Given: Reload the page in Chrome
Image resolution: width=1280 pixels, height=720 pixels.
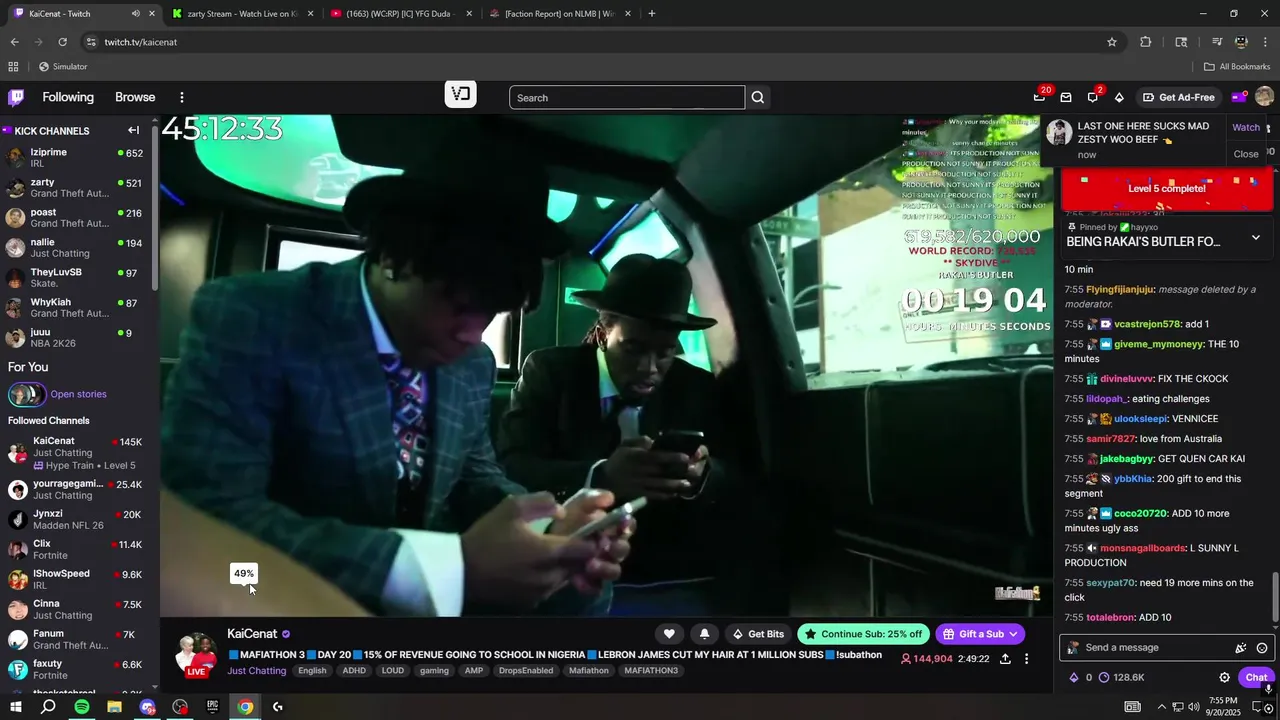Looking at the screenshot, I should (62, 42).
